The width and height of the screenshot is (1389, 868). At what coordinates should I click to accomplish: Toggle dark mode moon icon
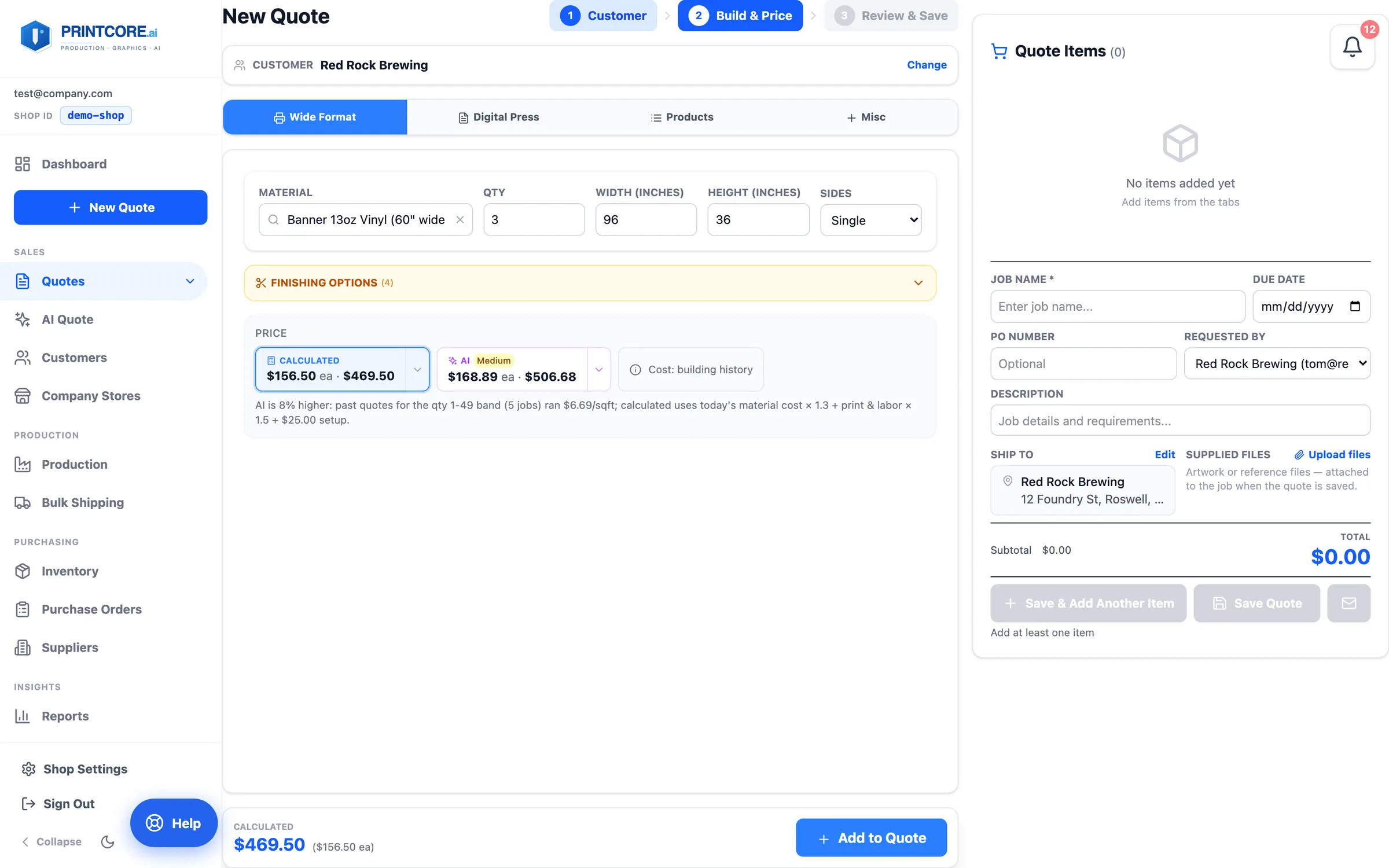pos(108,841)
